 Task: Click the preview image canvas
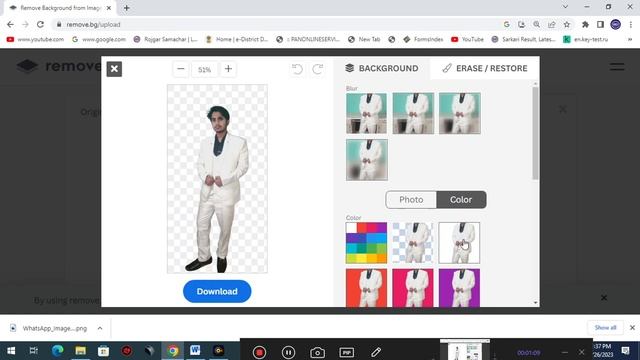tap(217, 179)
